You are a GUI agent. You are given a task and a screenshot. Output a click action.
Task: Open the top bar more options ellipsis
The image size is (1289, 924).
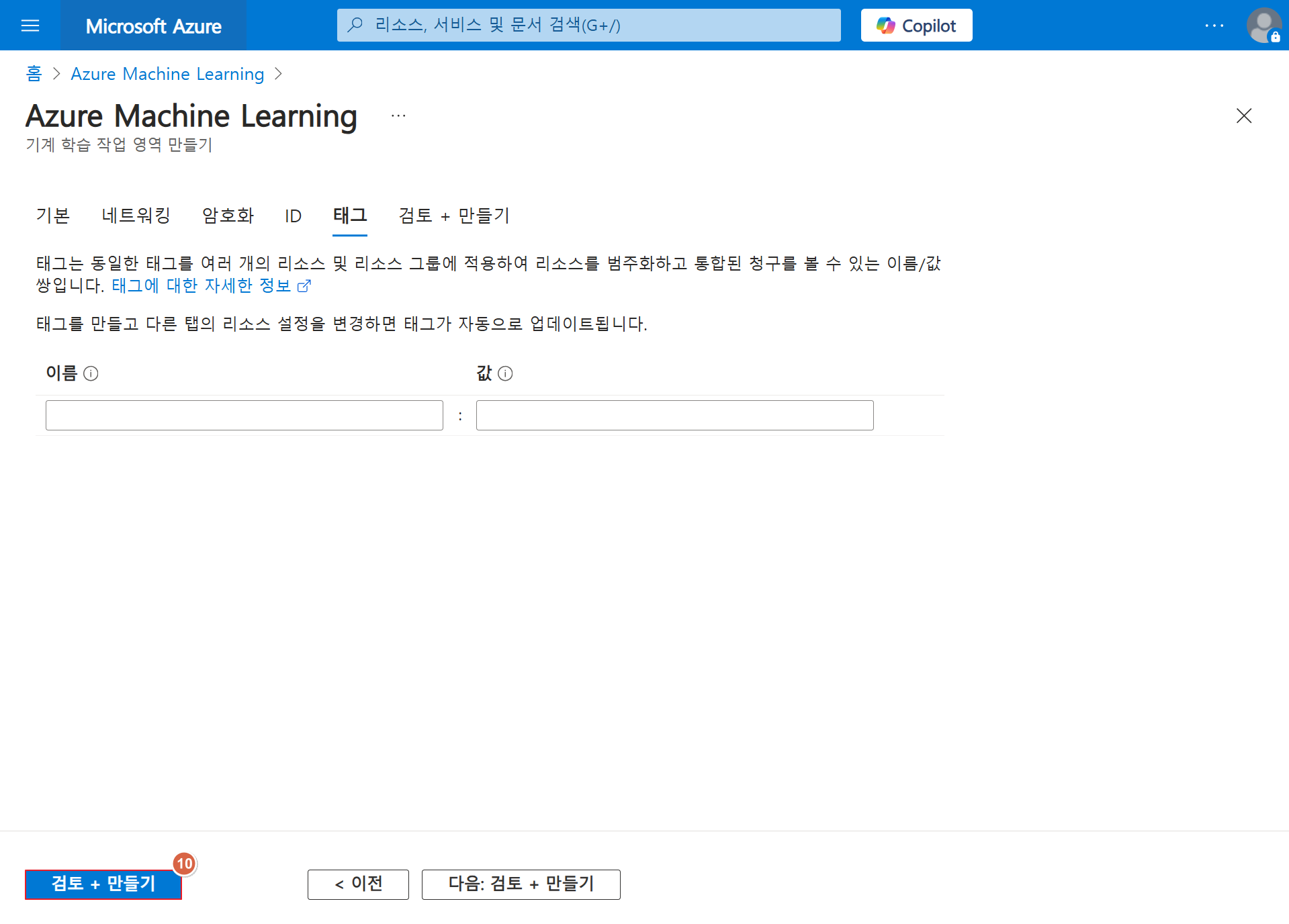[x=1214, y=26]
